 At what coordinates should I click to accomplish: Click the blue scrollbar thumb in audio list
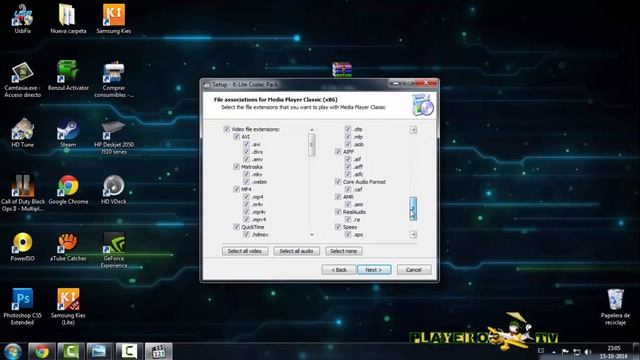tap(413, 209)
